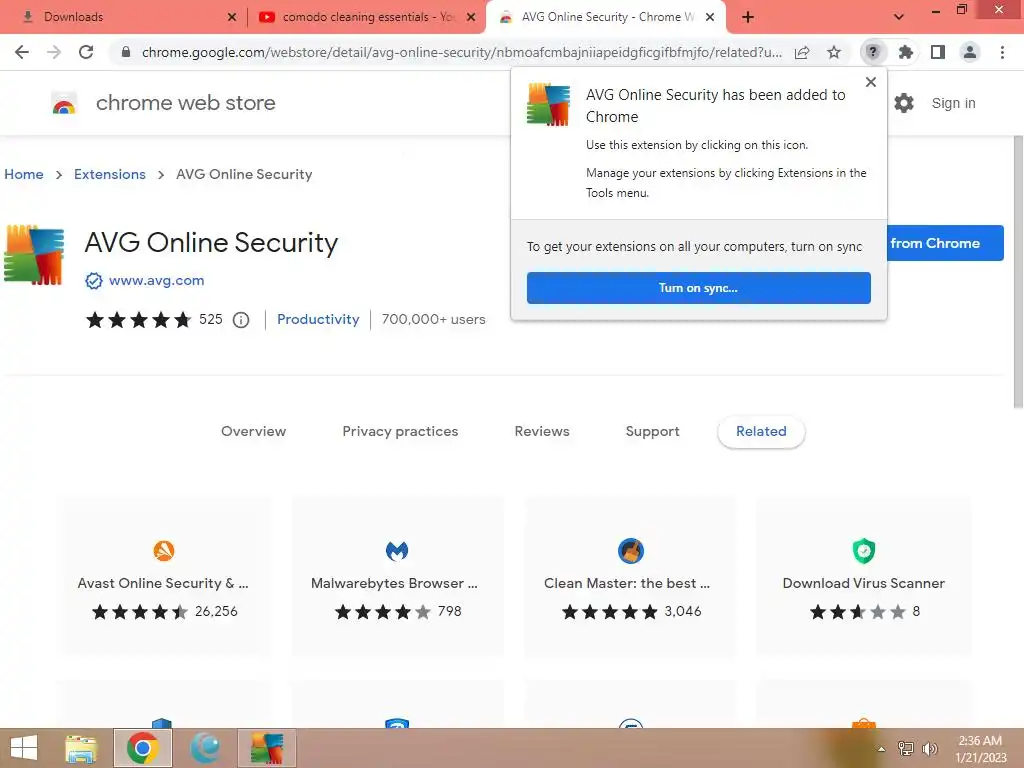
Task: Reload the current page
Action: pyautogui.click(x=86, y=52)
